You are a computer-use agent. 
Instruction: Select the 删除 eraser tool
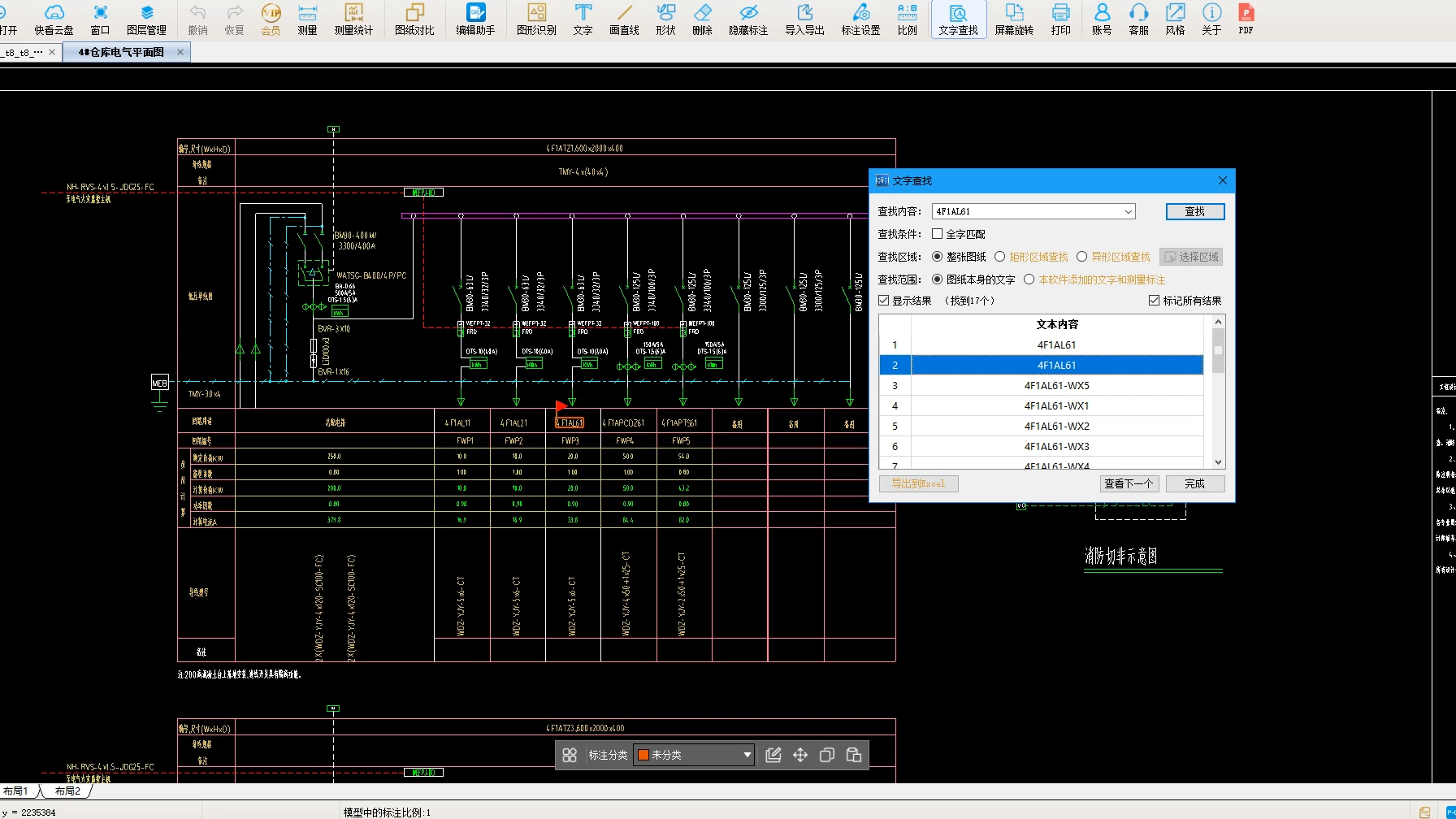pos(702,19)
